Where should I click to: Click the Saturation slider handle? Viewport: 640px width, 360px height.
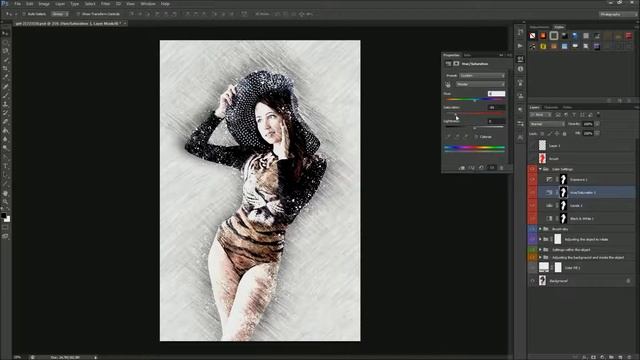click(455, 114)
